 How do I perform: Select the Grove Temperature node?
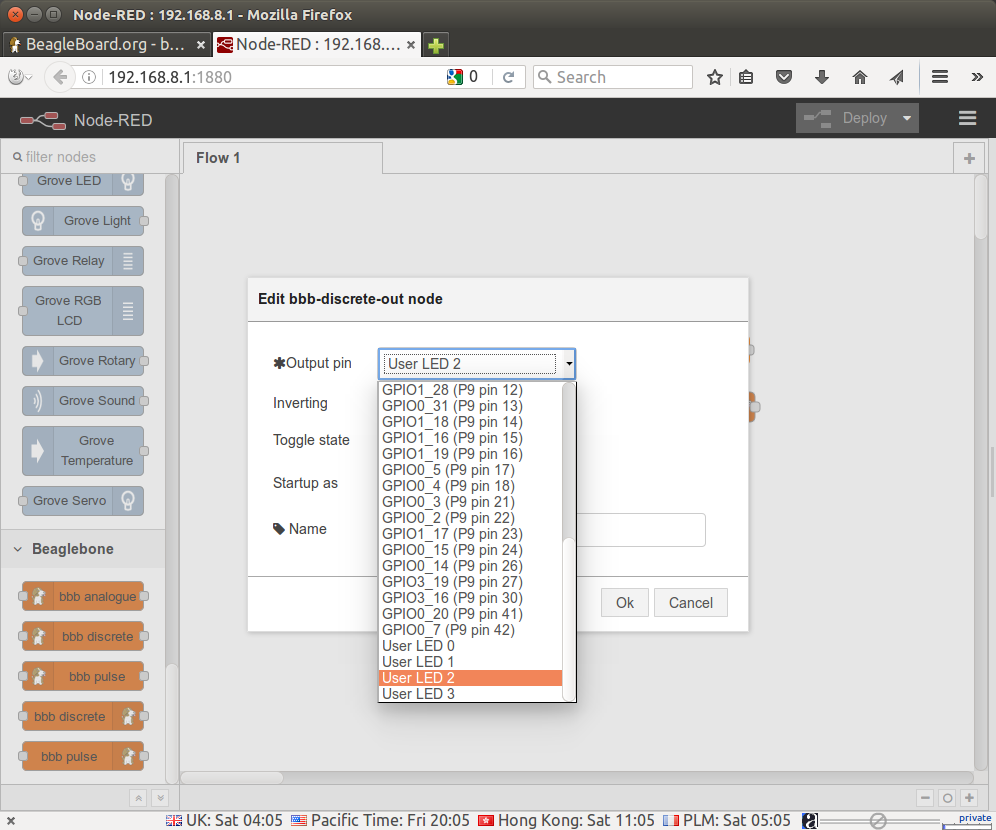83,451
